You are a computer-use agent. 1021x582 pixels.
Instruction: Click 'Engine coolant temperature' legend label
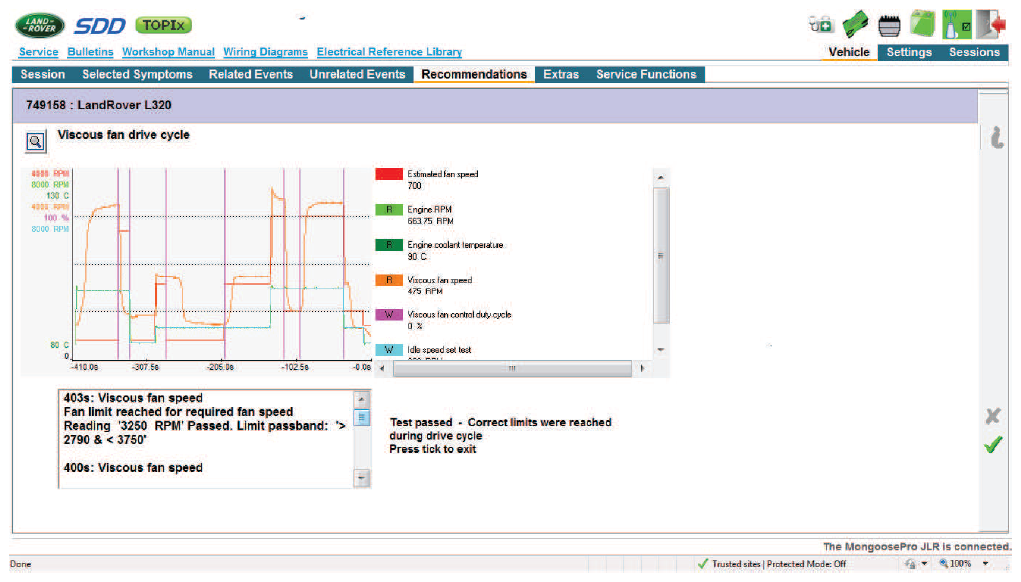455,245
